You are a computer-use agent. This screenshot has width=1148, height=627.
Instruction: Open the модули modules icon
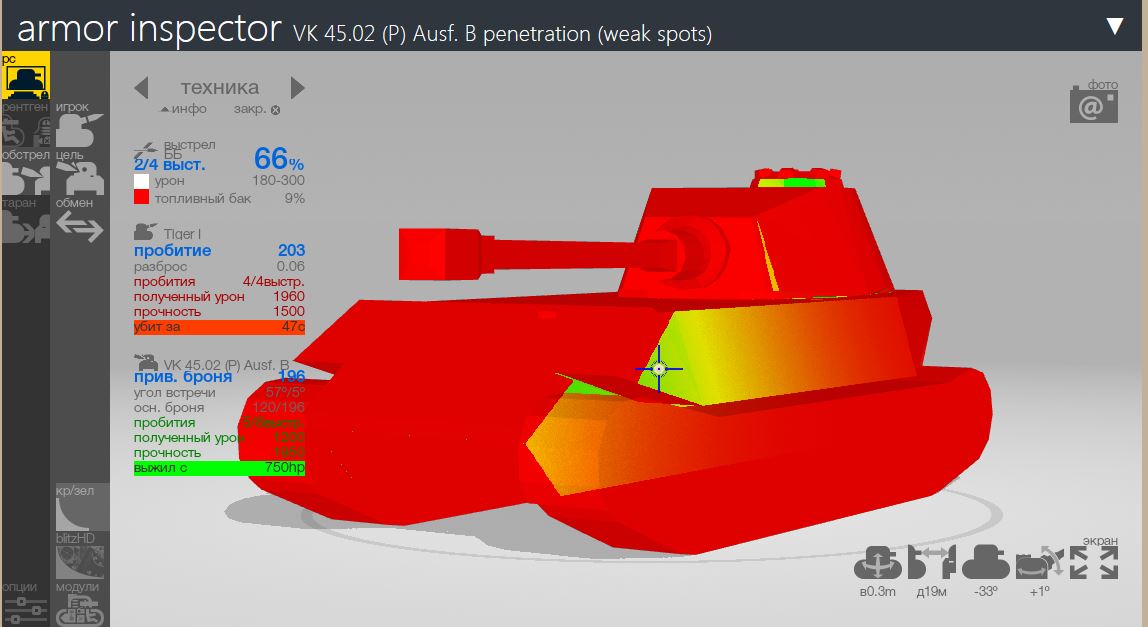[x=80, y=604]
